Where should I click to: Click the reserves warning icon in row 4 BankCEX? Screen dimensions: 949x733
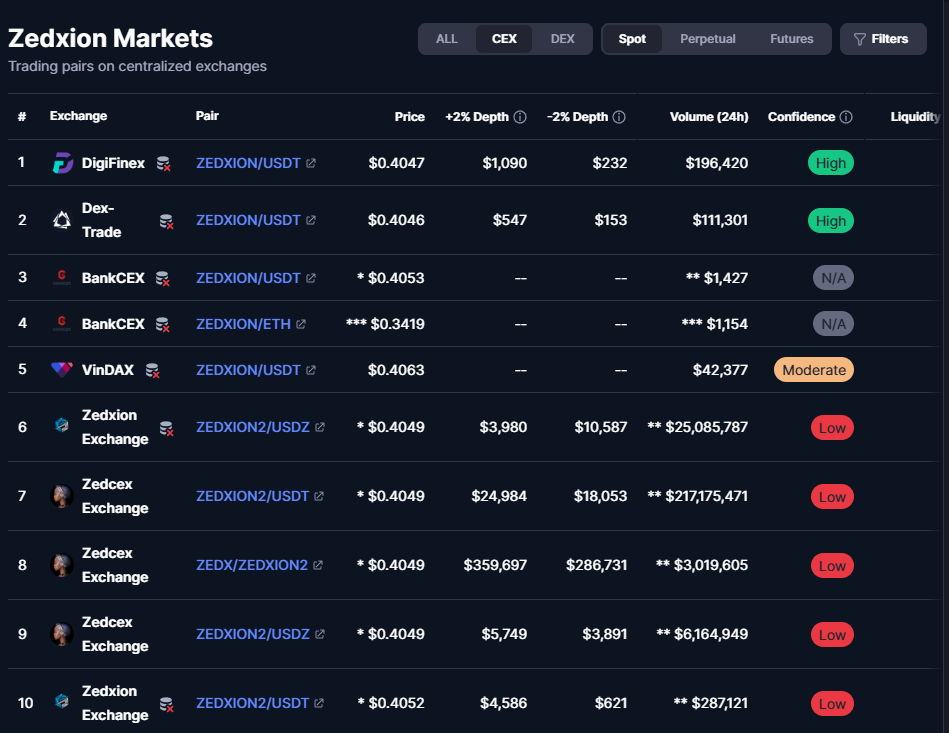point(163,325)
